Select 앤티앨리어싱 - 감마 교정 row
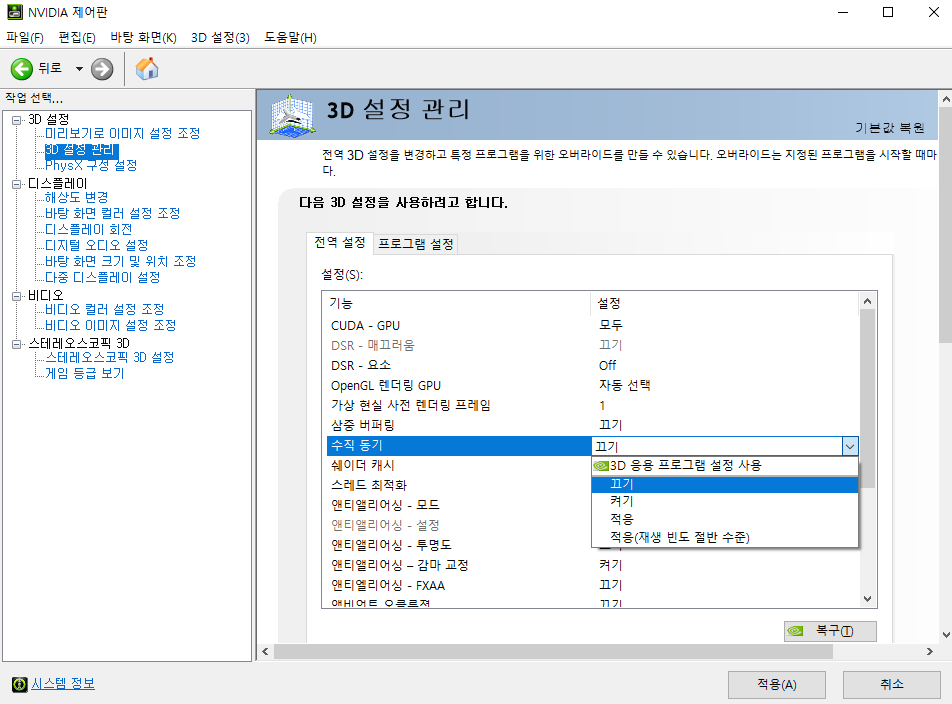 [x=592, y=565]
